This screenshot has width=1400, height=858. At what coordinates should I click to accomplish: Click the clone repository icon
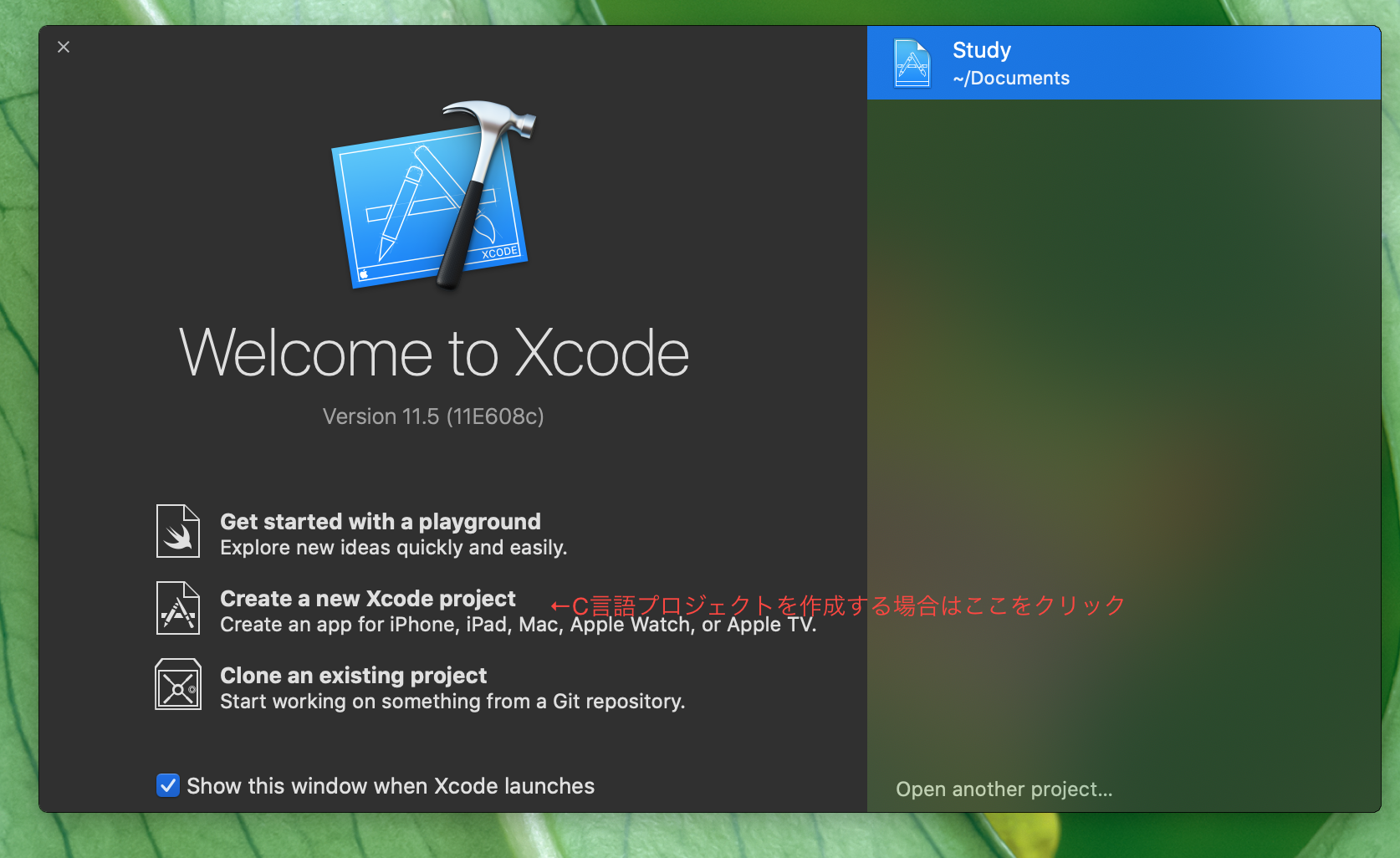[178, 684]
